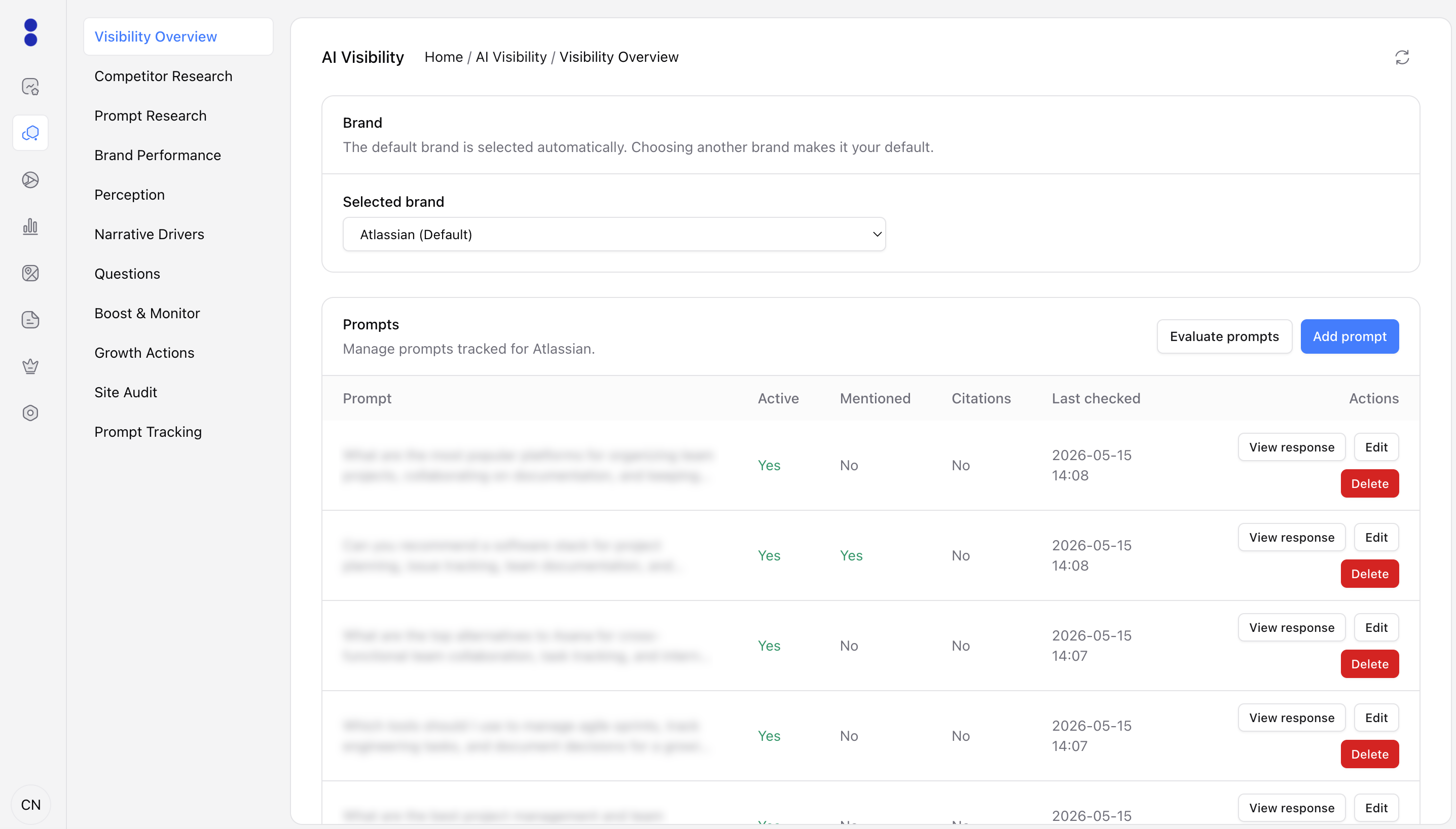Open the hexagon settings rail icon

coord(31,413)
